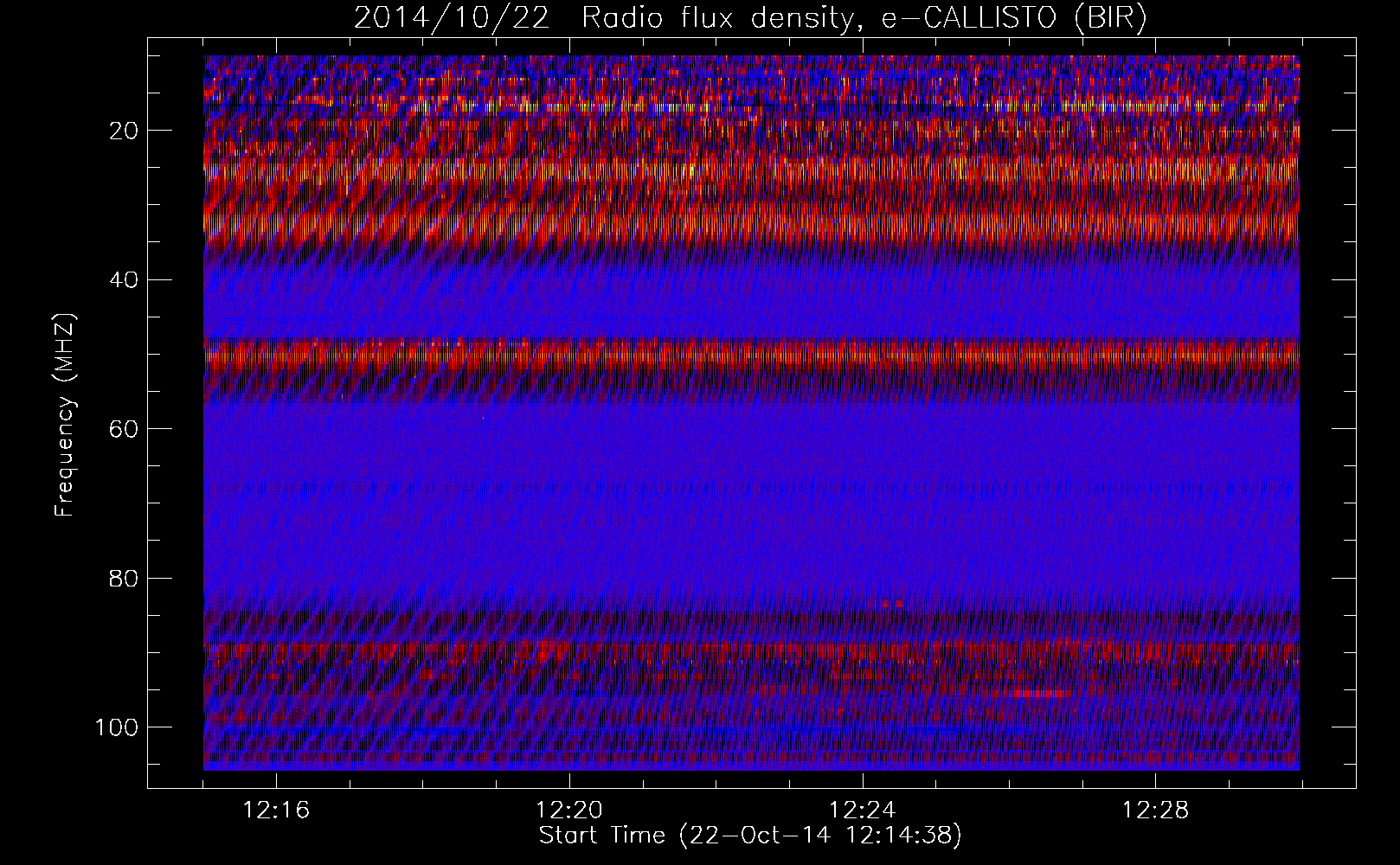1400x865 pixels.
Task: Select the 12:16 time tick label
Action: (276, 811)
